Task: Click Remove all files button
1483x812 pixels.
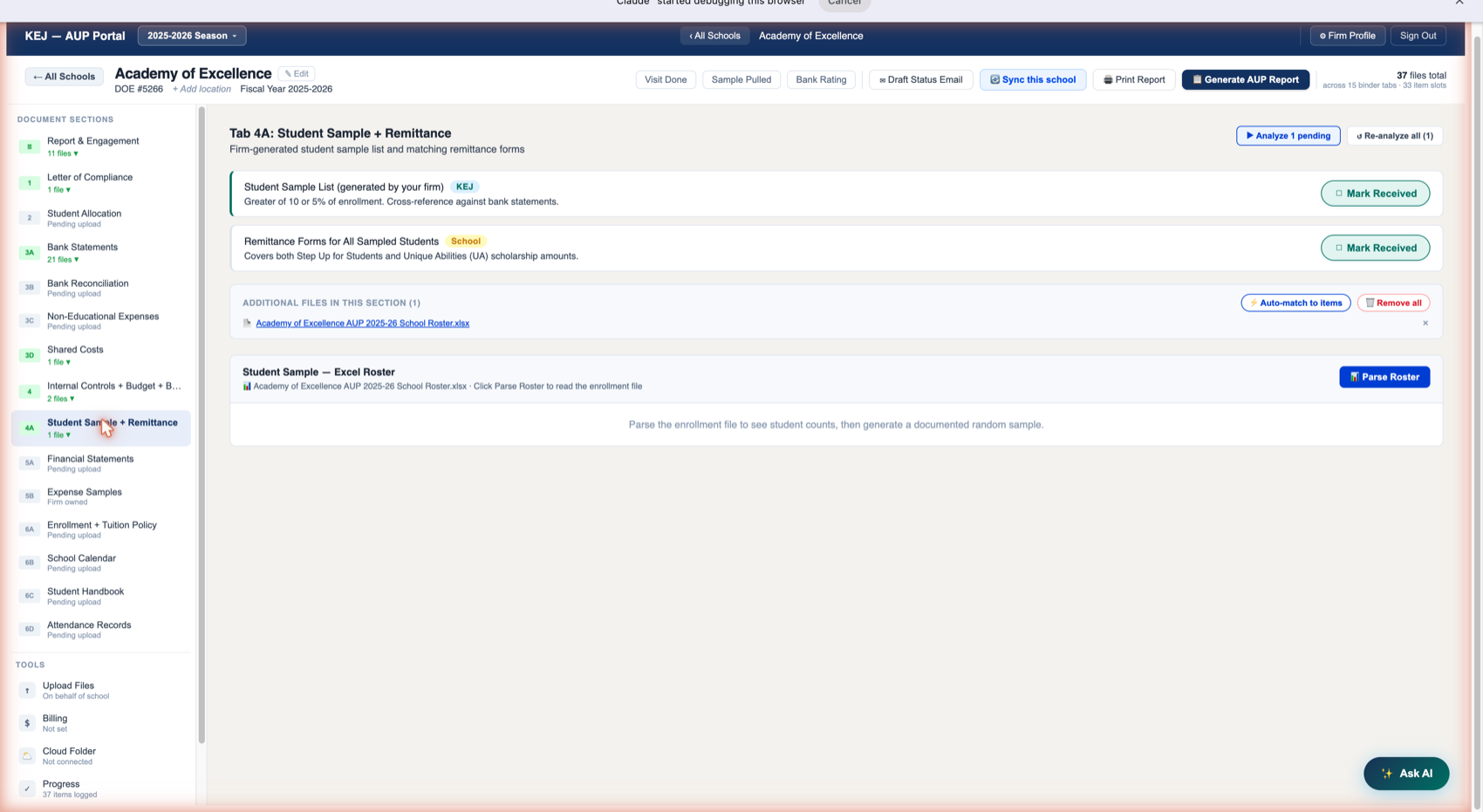Action: 1393,303
